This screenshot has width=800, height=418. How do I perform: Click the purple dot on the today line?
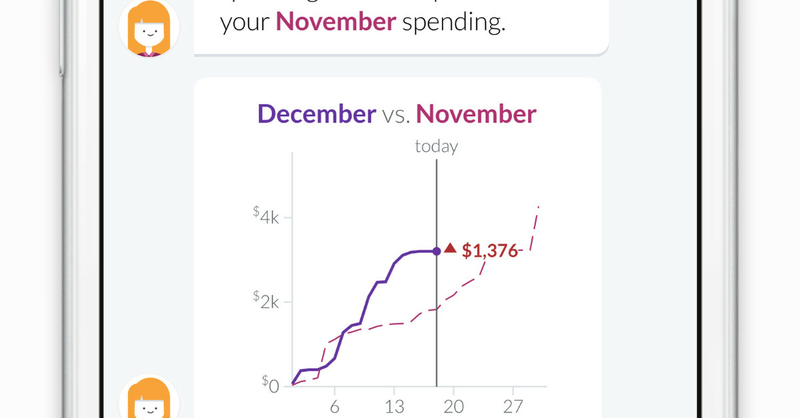click(x=437, y=250)
